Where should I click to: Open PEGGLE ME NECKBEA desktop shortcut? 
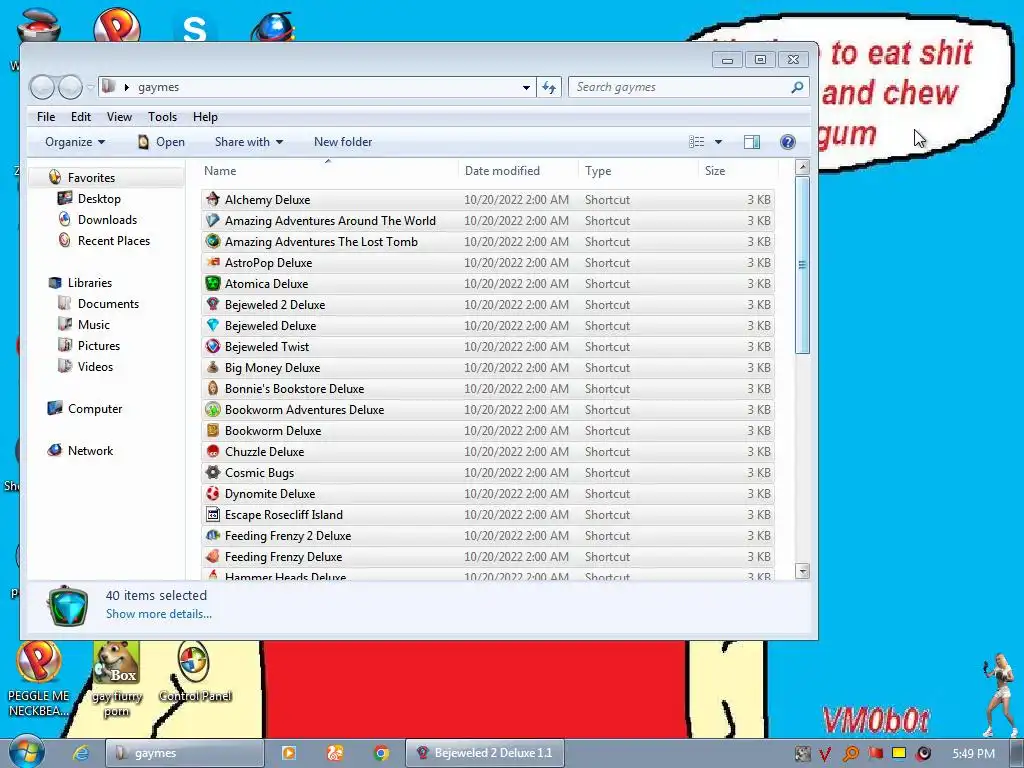(39, 679)
